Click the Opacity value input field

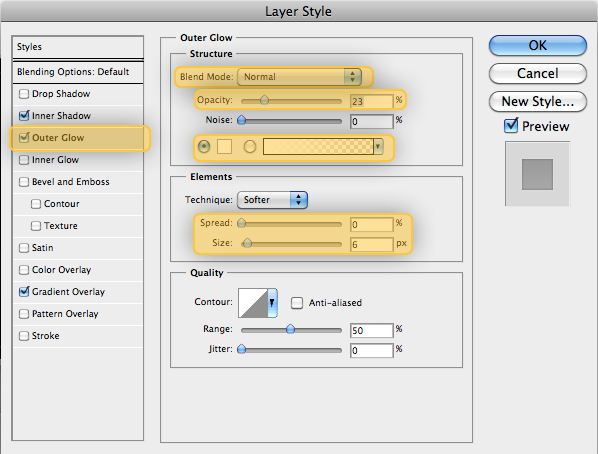tap(371, 101)
